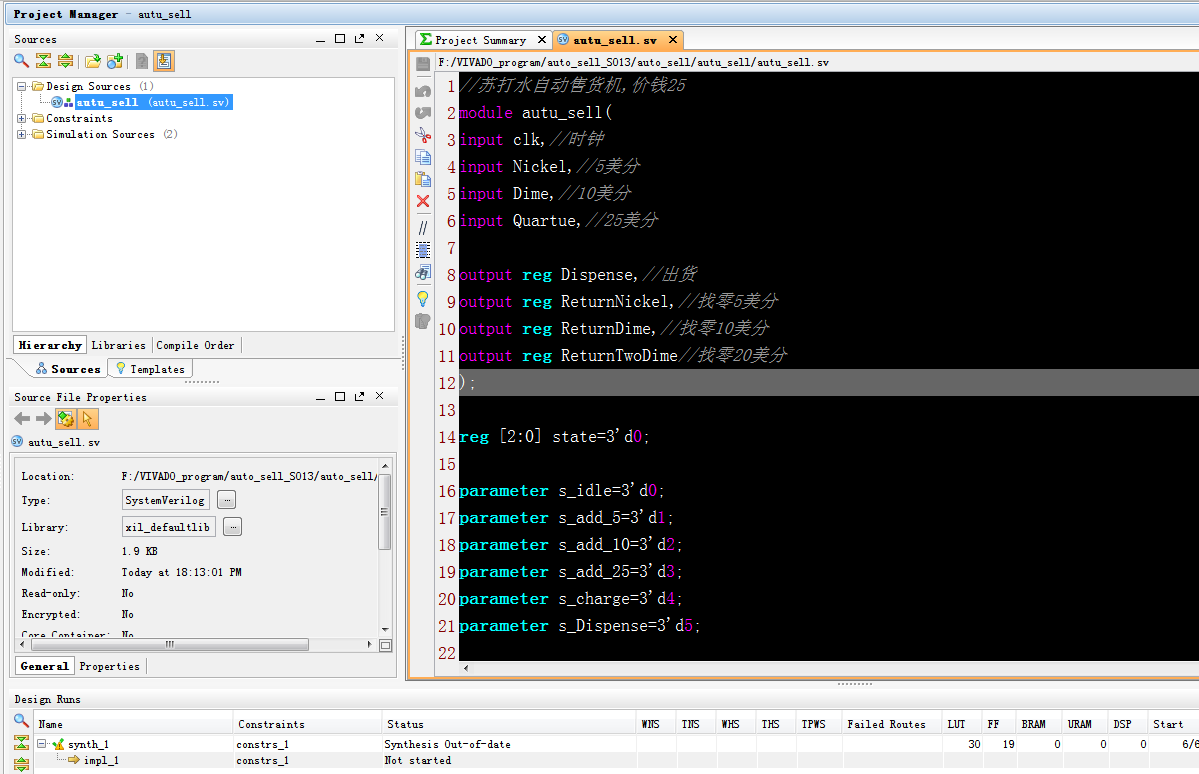Image resolution: width=1199 pixels, height=774 pixels.
Task: Click browse button next to SystemVerilog type
Action: click(227, 500)
